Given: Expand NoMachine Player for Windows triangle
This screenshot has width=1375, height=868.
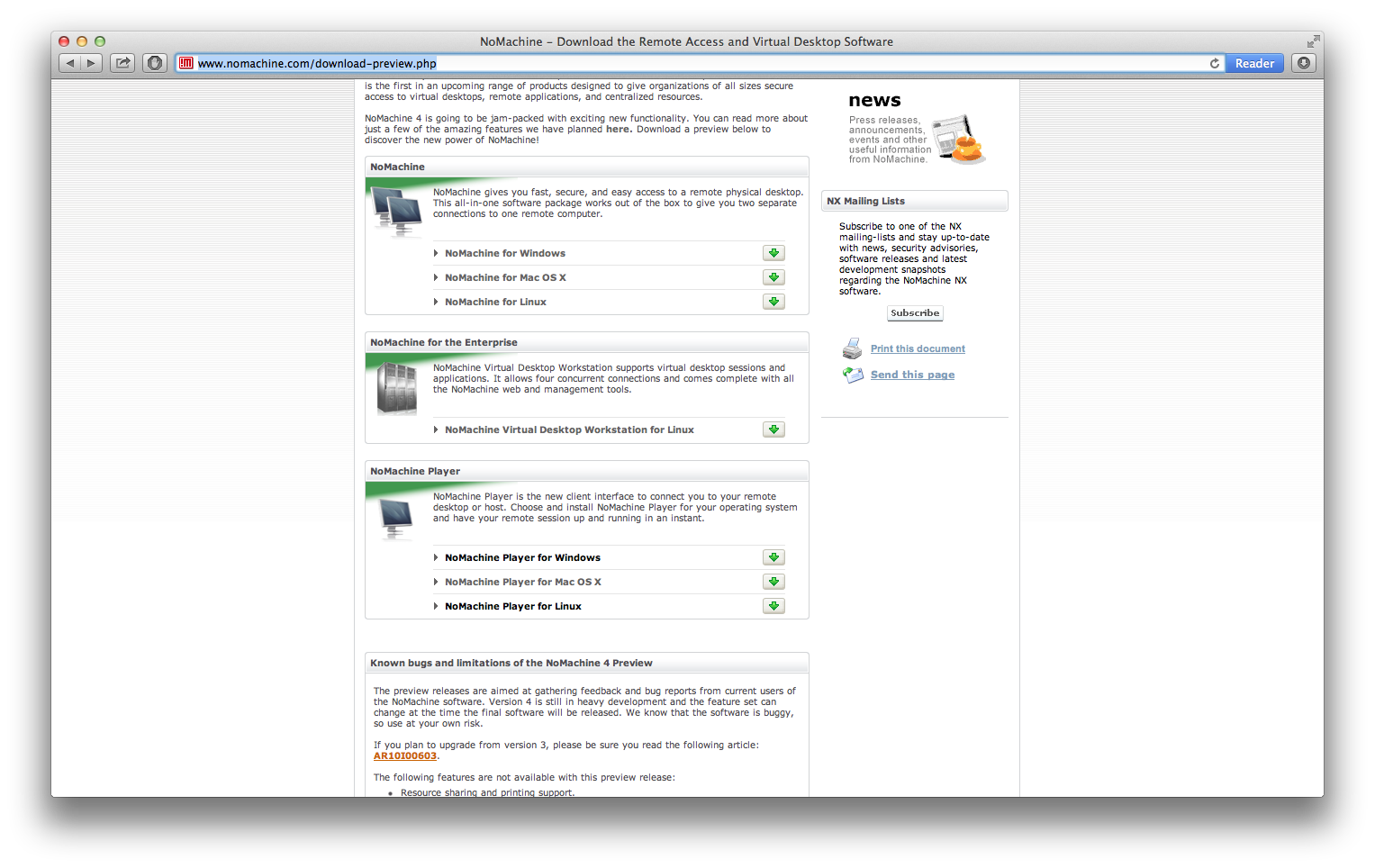Looking at the screenshot, I should (436, 557).
